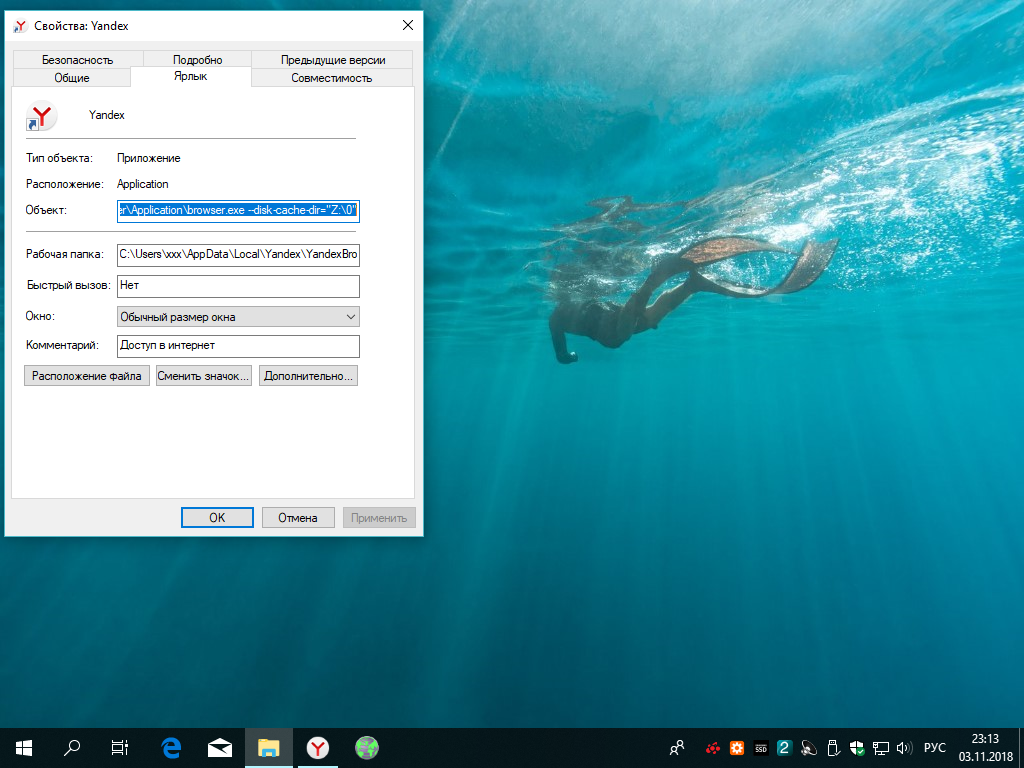Click the Быстрый вызов field

coord(238,285)
